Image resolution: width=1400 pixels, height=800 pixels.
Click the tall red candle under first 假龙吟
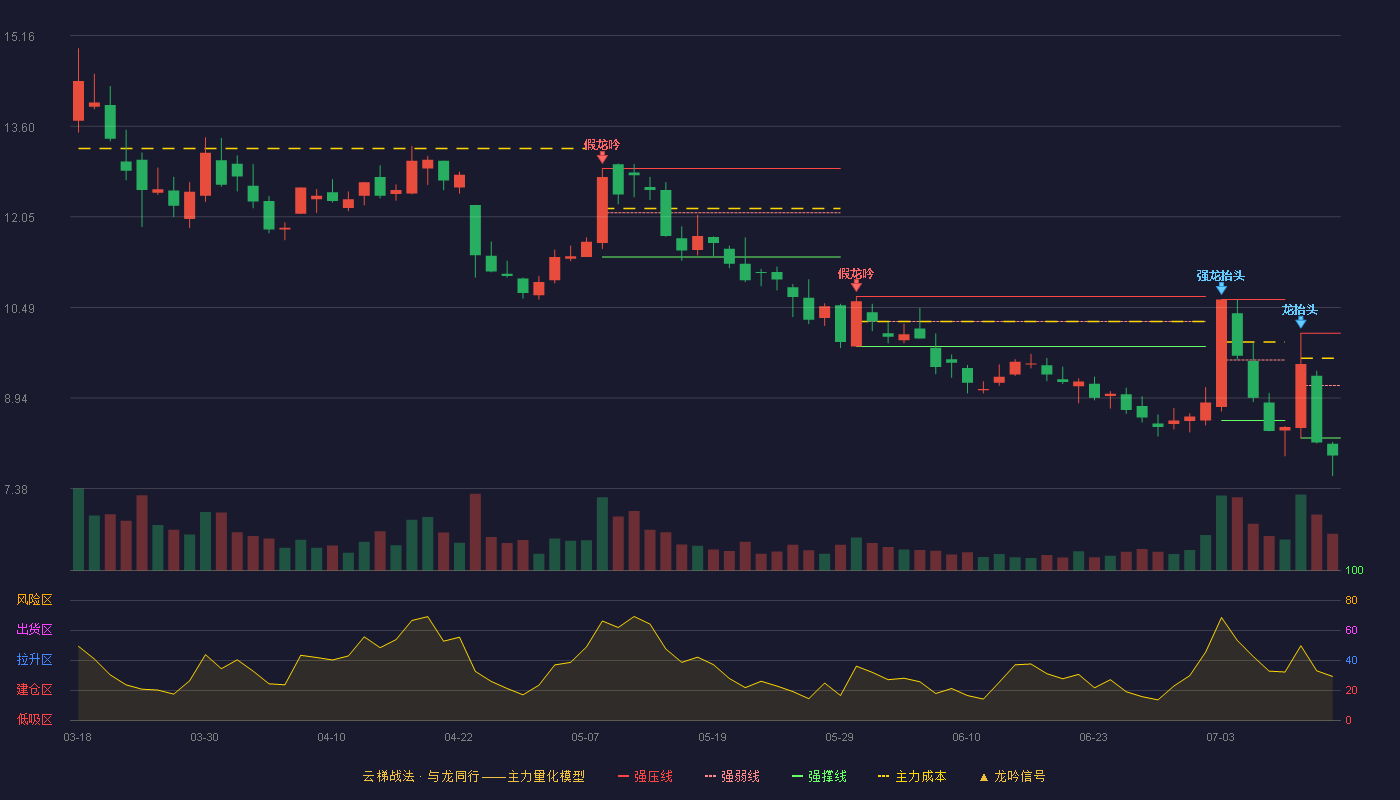tap(602, 210)
